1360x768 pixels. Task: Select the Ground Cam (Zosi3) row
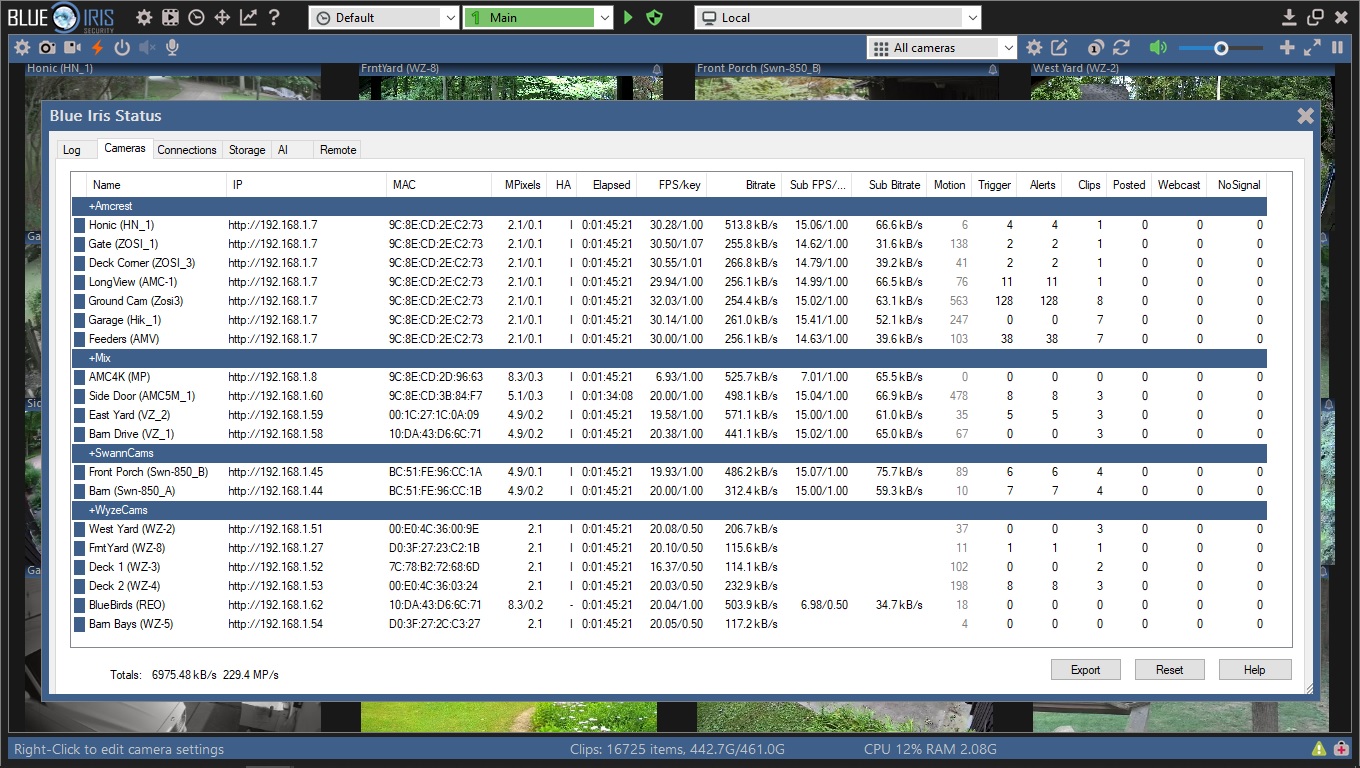[670, 301]
